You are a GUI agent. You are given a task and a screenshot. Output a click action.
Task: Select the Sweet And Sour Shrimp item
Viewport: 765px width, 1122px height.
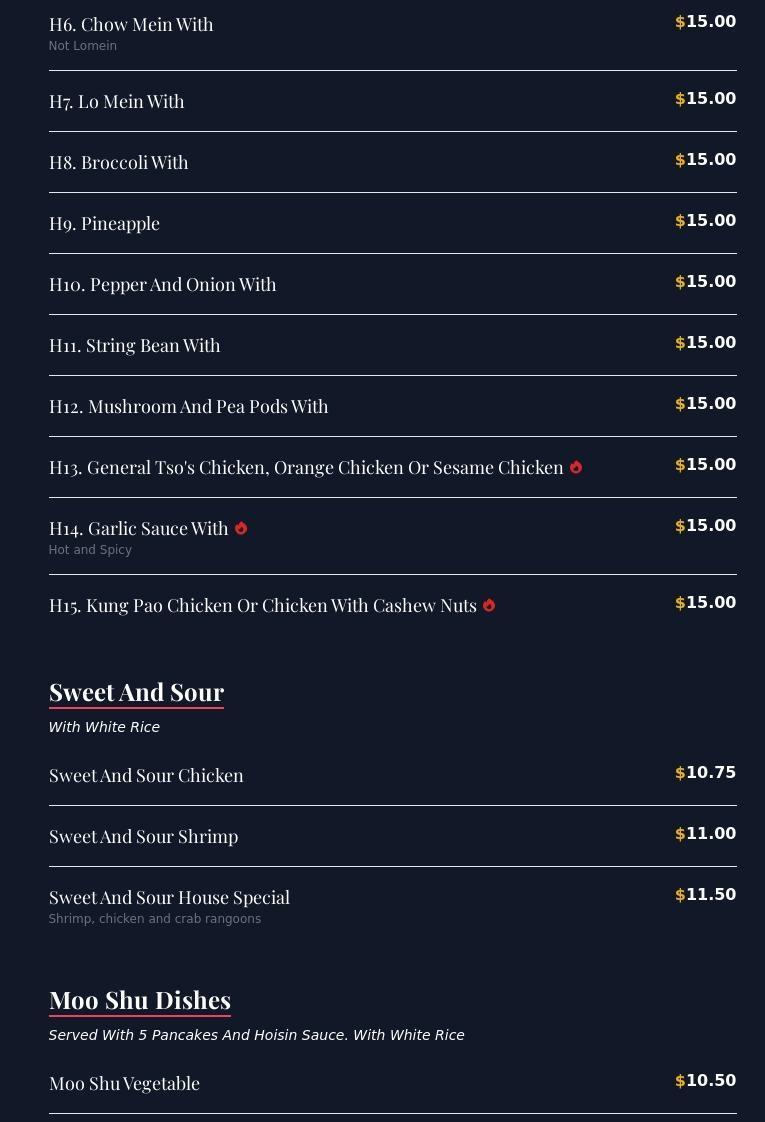pos(144,836)
